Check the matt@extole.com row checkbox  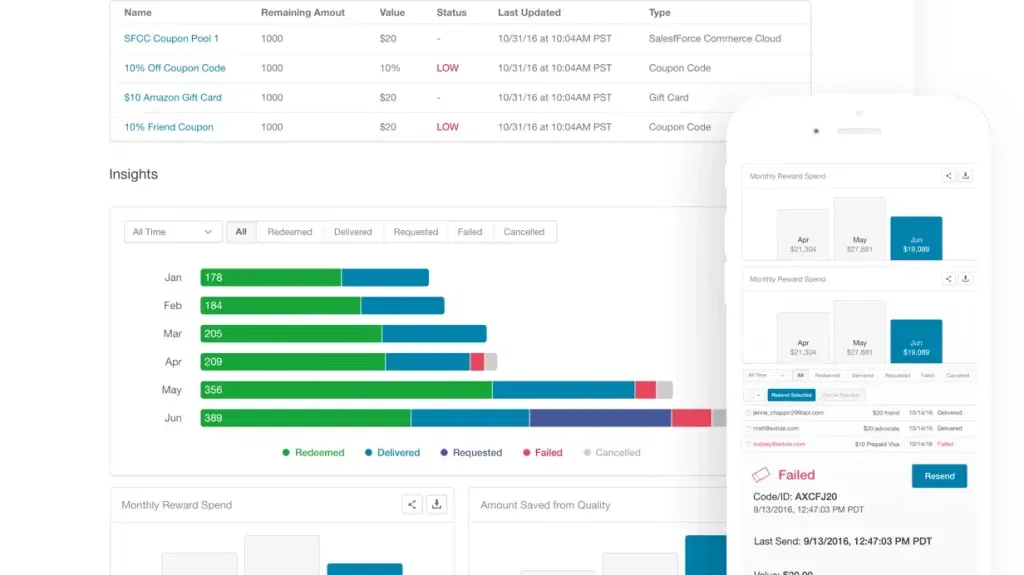pos(748,429)
